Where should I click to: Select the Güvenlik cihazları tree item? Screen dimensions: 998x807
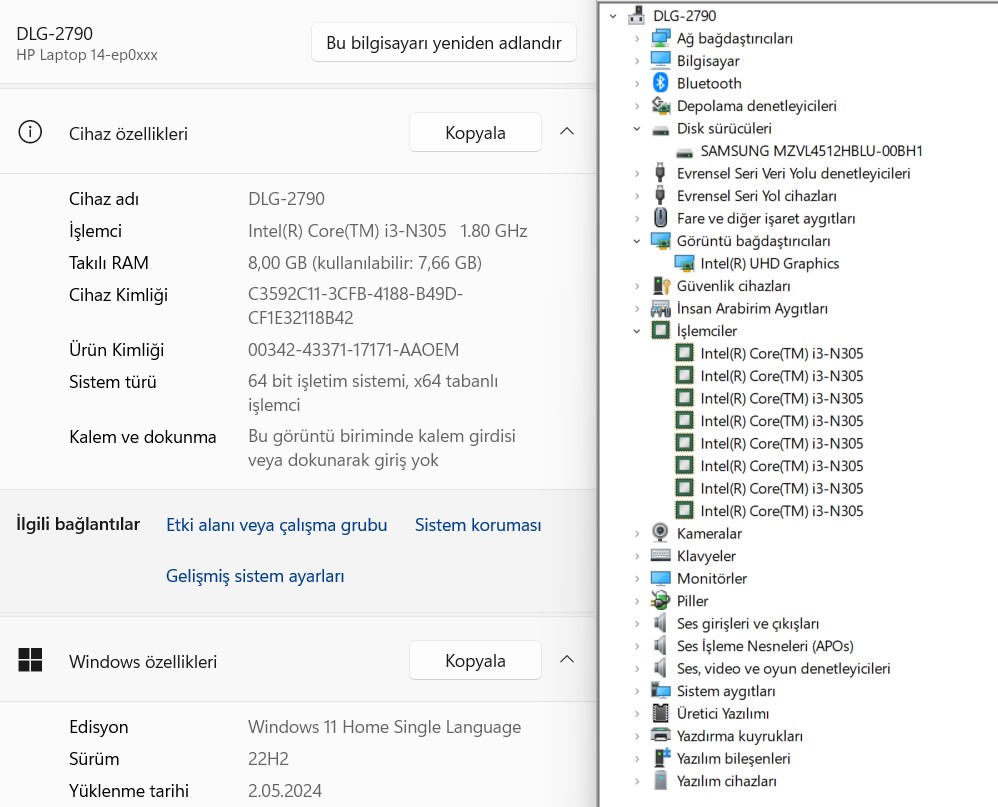click(733, 286)
